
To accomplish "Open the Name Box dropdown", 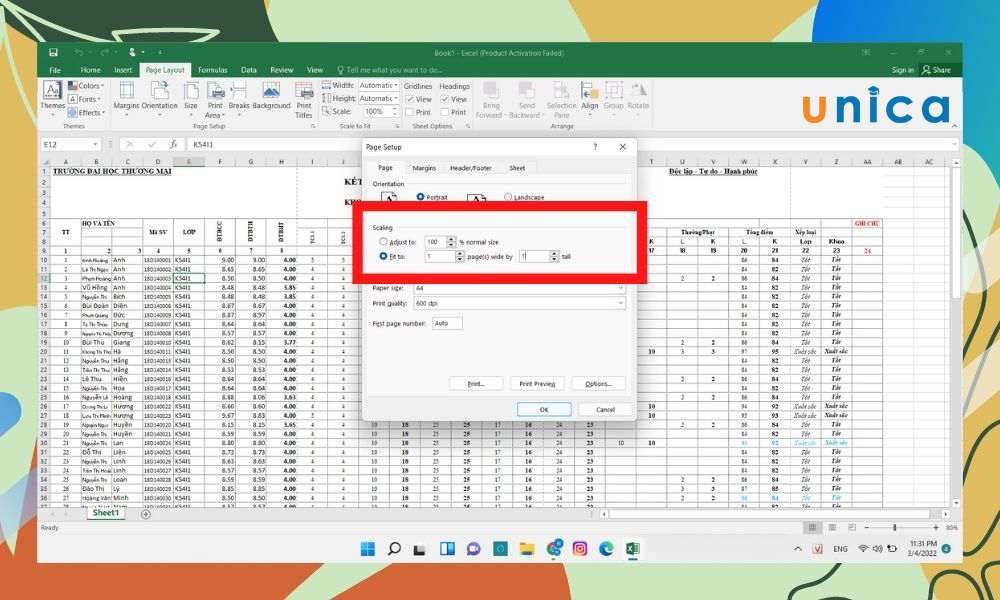I will 95,145.
